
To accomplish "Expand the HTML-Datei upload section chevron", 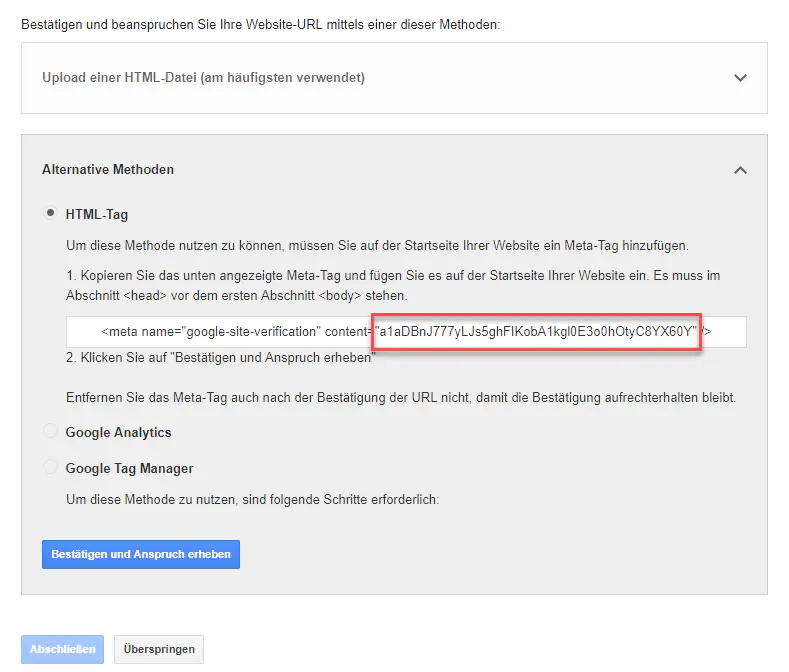I will (740, 78).
